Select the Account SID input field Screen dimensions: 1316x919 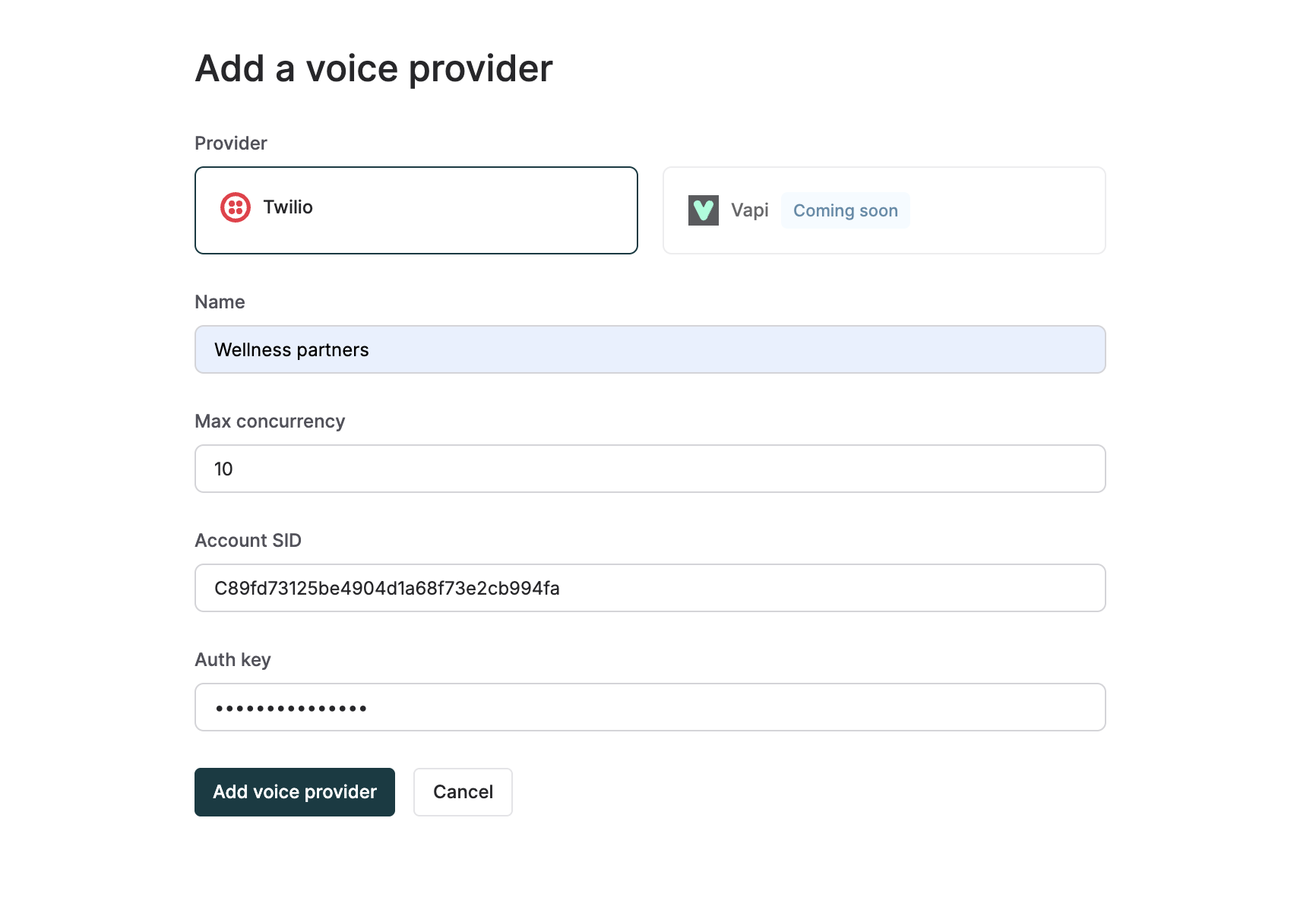pos(650,587)
